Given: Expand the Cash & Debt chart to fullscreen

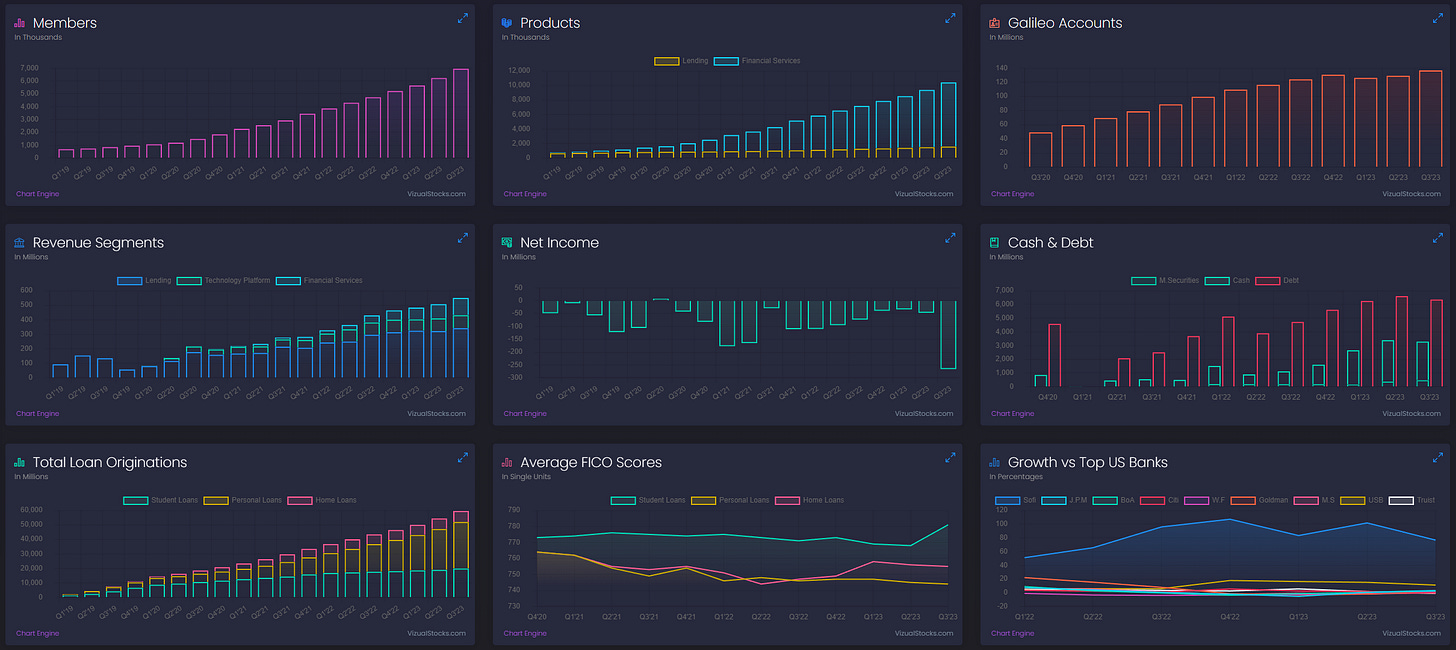Looking at the screenshot, I should tap(1438, 238).
